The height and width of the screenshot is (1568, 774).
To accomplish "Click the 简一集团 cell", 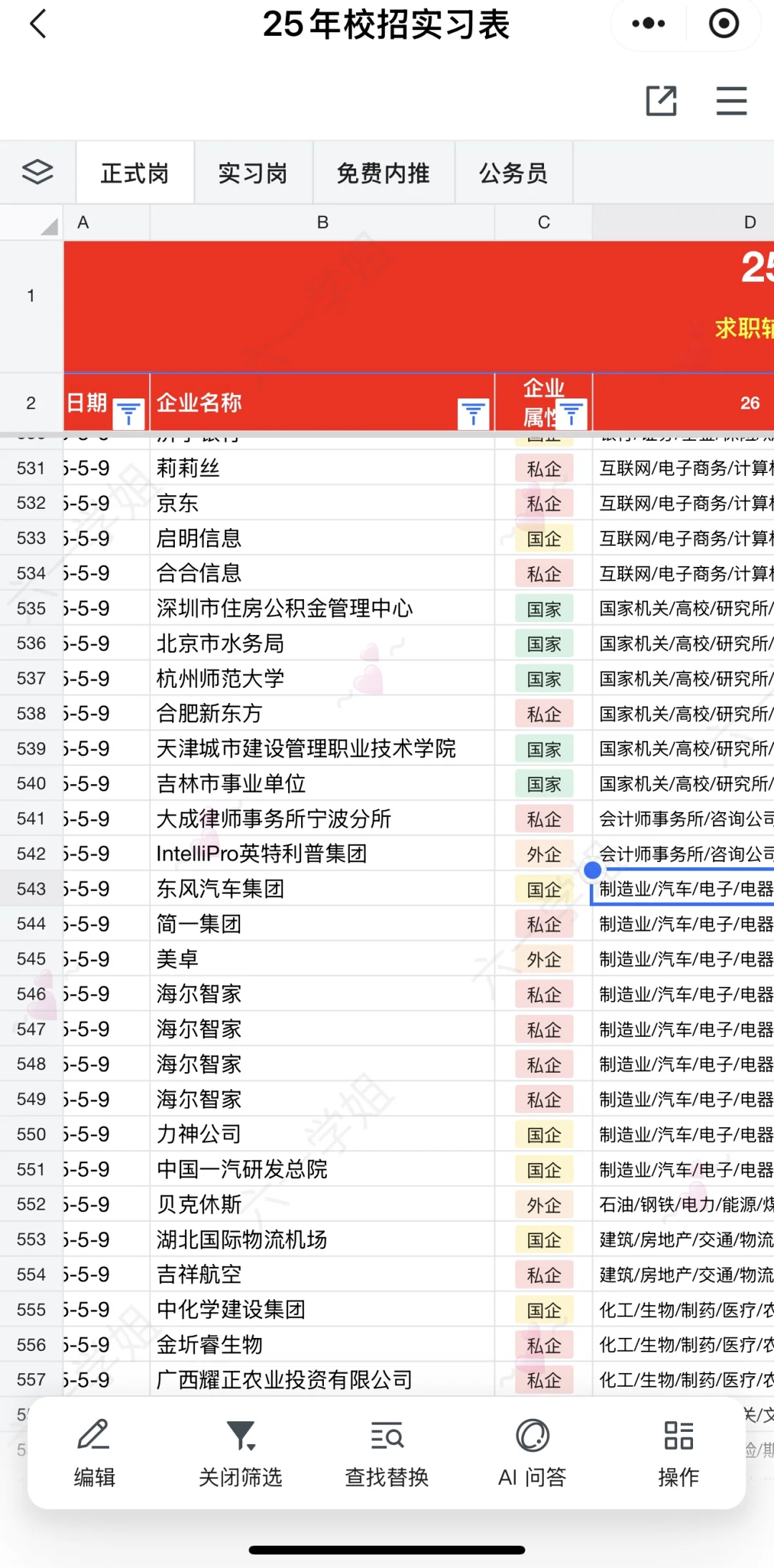I will pyautogui.click(x=322, y=924).
